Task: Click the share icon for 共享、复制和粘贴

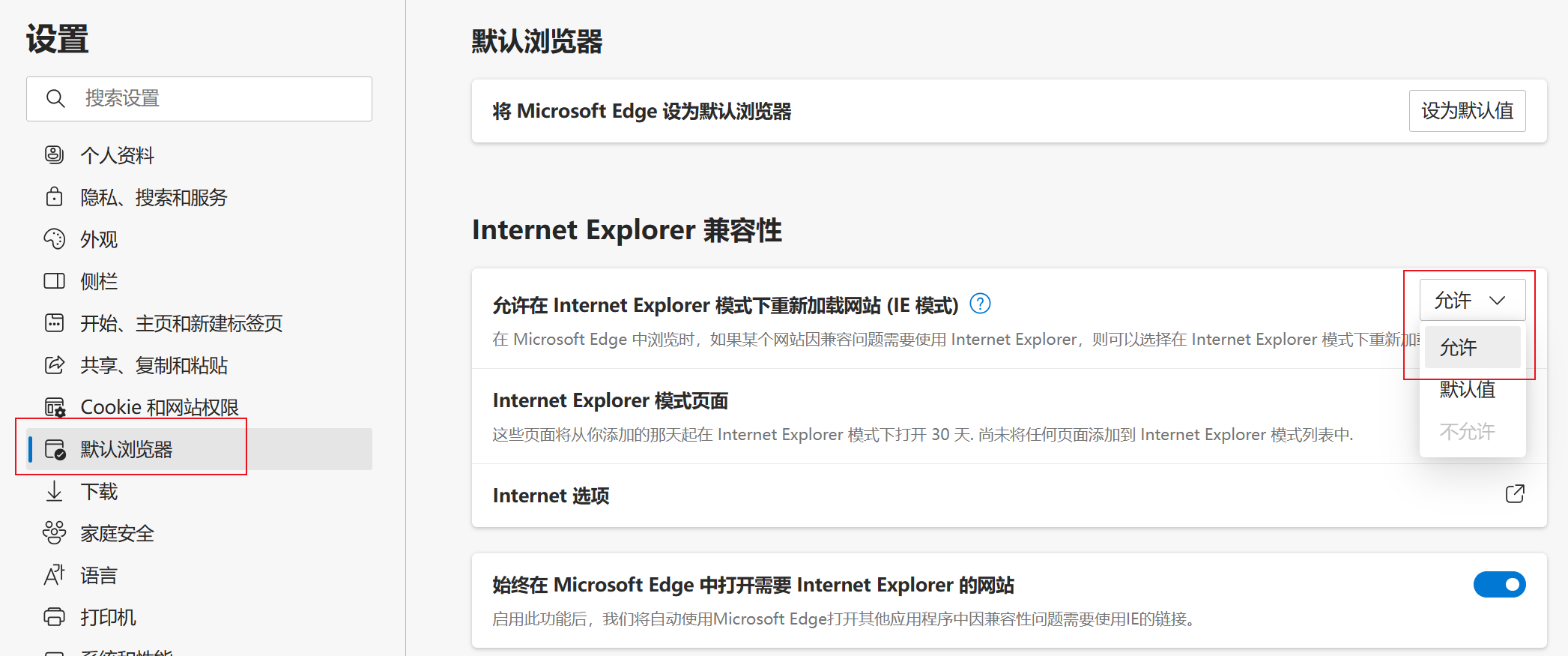Action: 54,365
